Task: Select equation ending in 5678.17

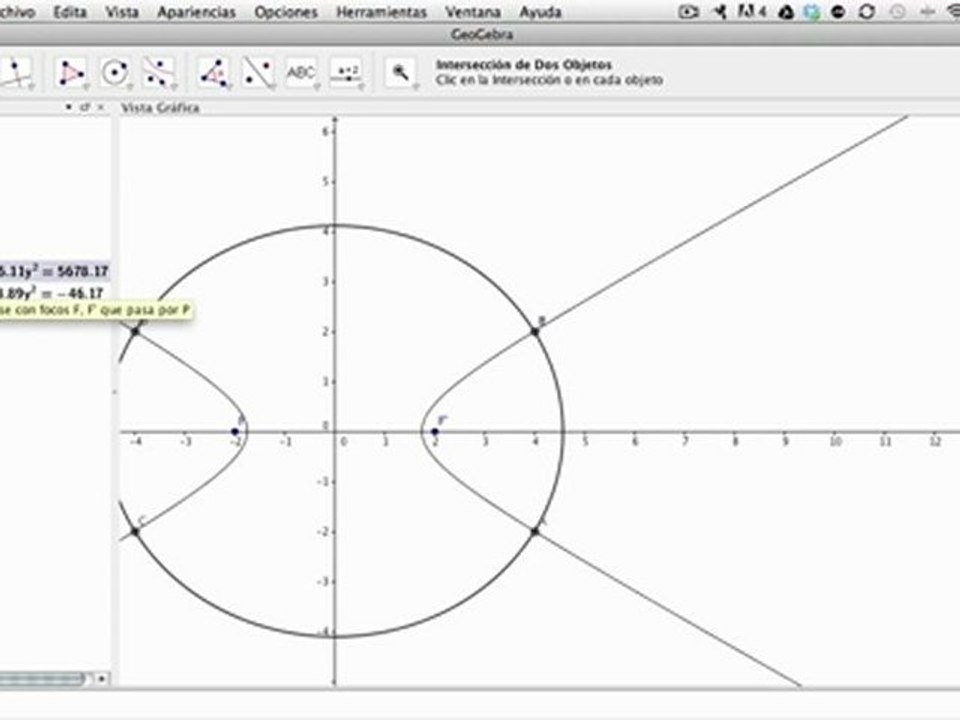Action: click(x=54, y=271)
